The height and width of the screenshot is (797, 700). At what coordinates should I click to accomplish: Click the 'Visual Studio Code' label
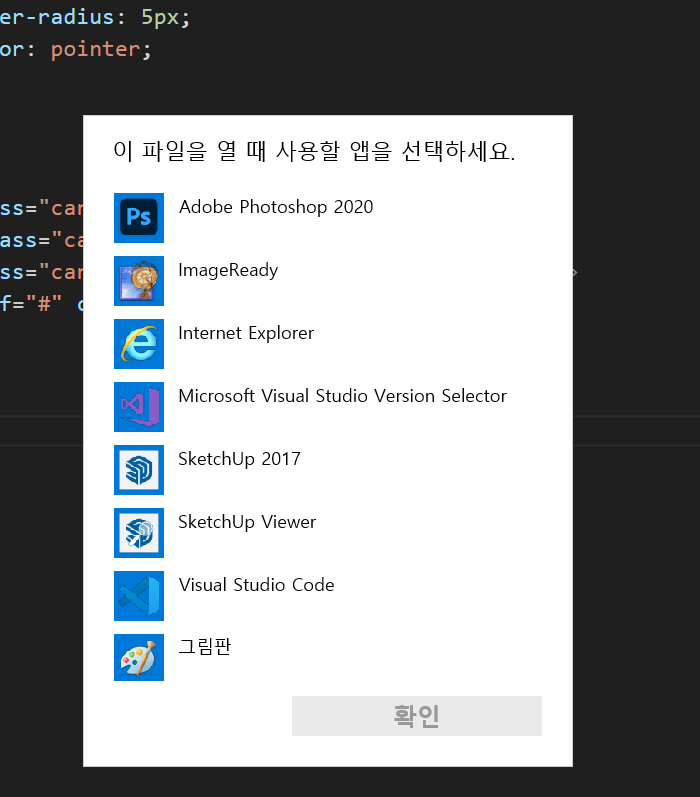[x=257, y=585]
